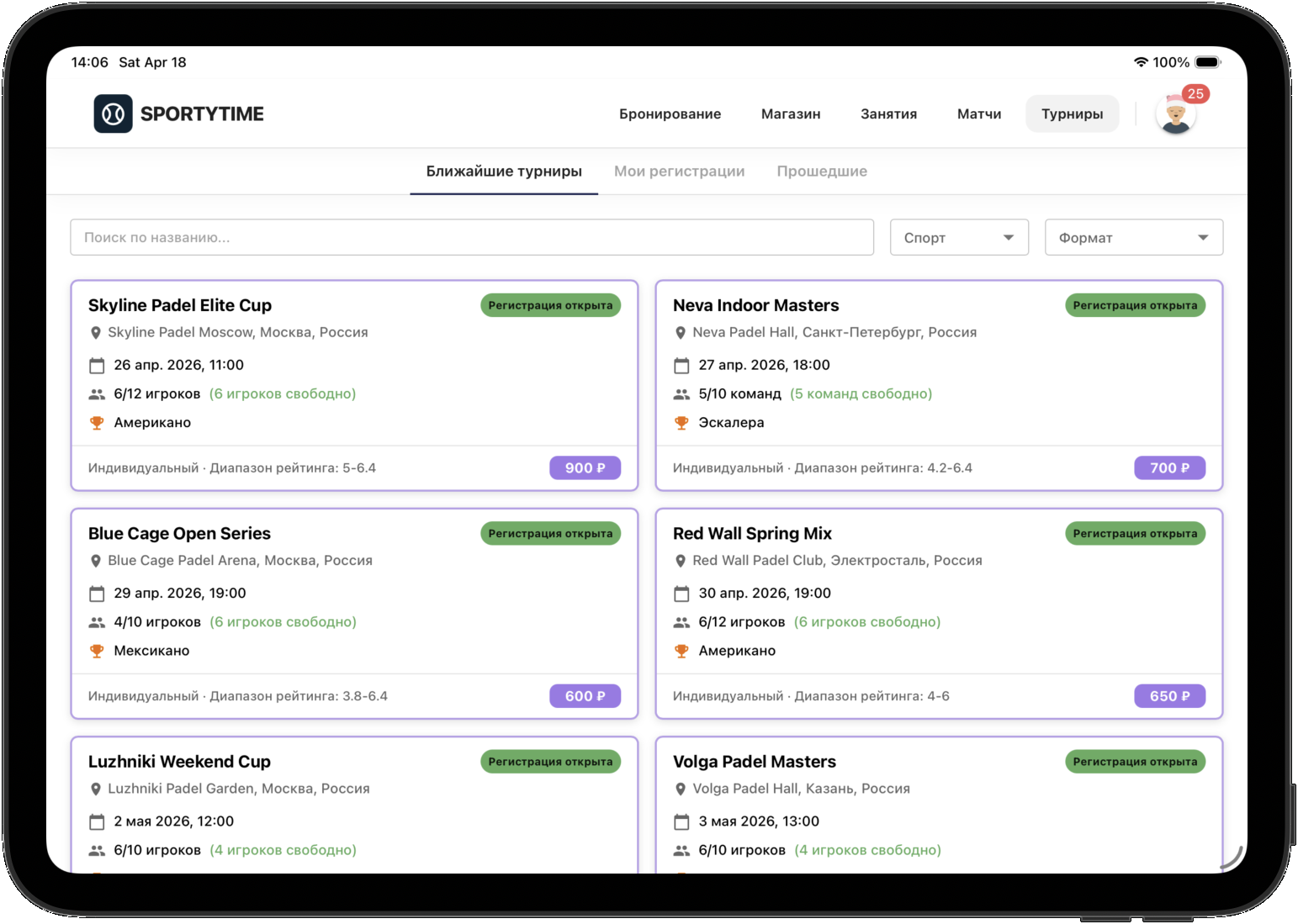Open the Магазин navigation item

[x=790, y=114]
